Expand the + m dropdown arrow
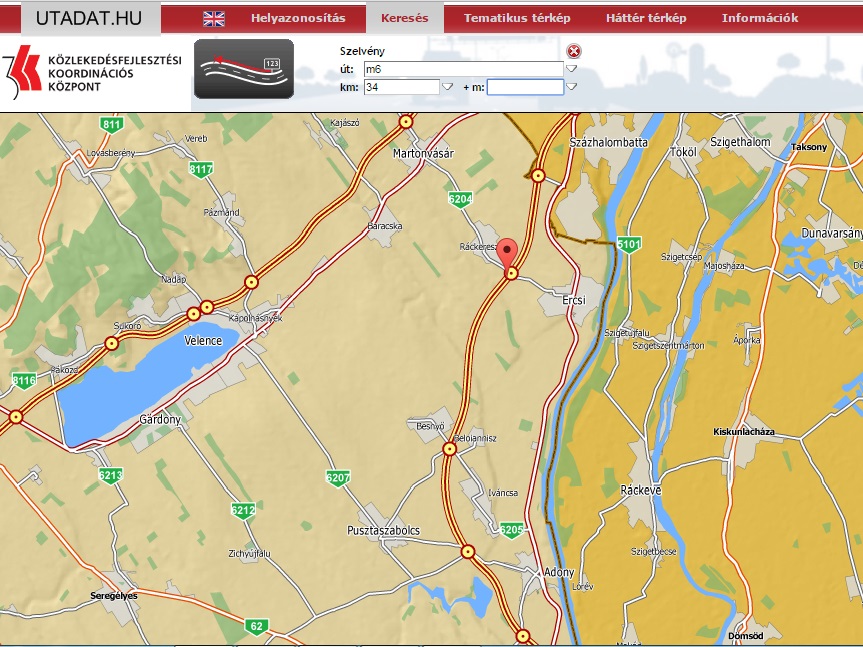The width and height of the screenshot is (863, 647). point(572,87)
